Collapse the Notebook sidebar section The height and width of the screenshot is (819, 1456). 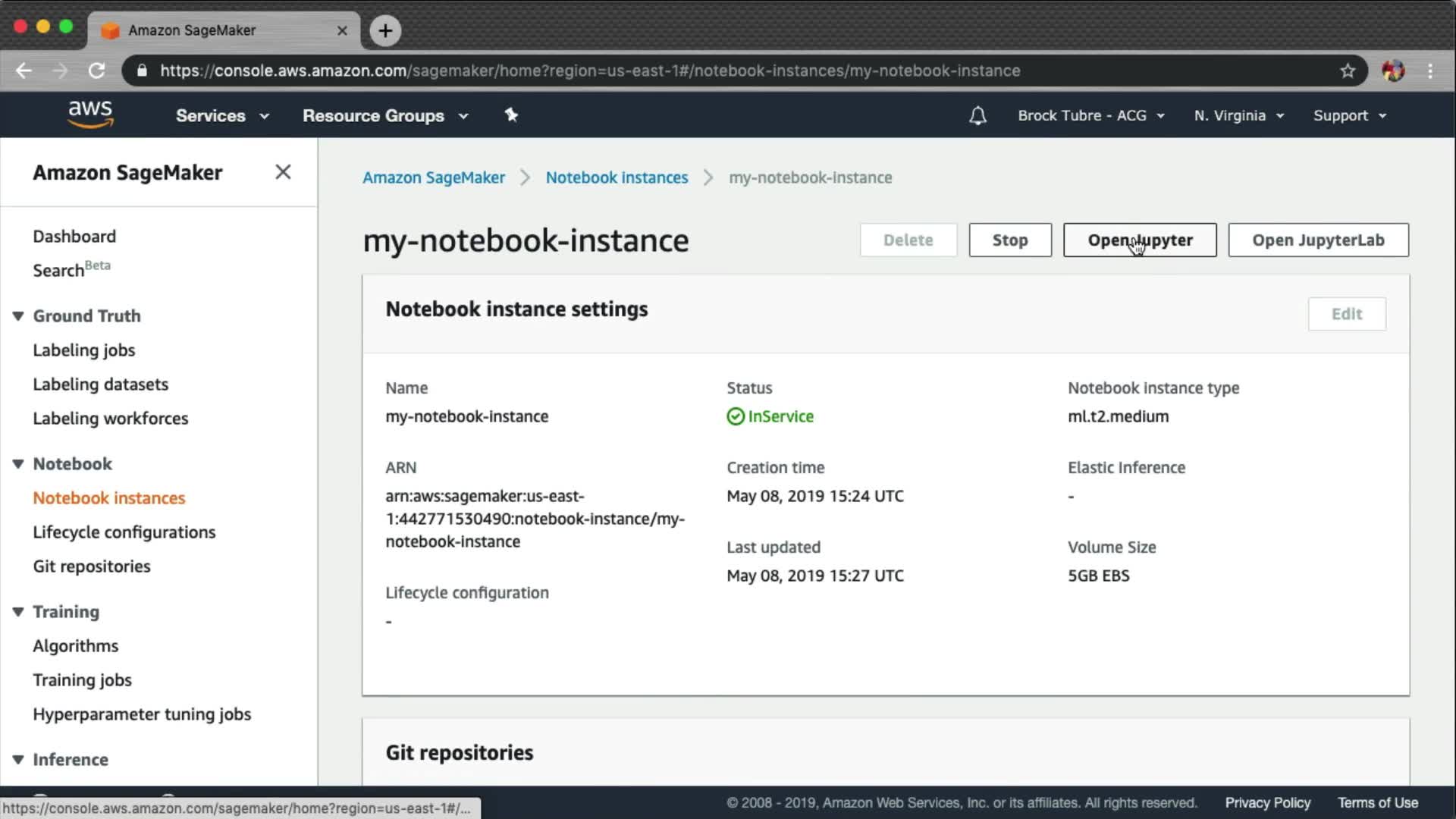[18, 463]
